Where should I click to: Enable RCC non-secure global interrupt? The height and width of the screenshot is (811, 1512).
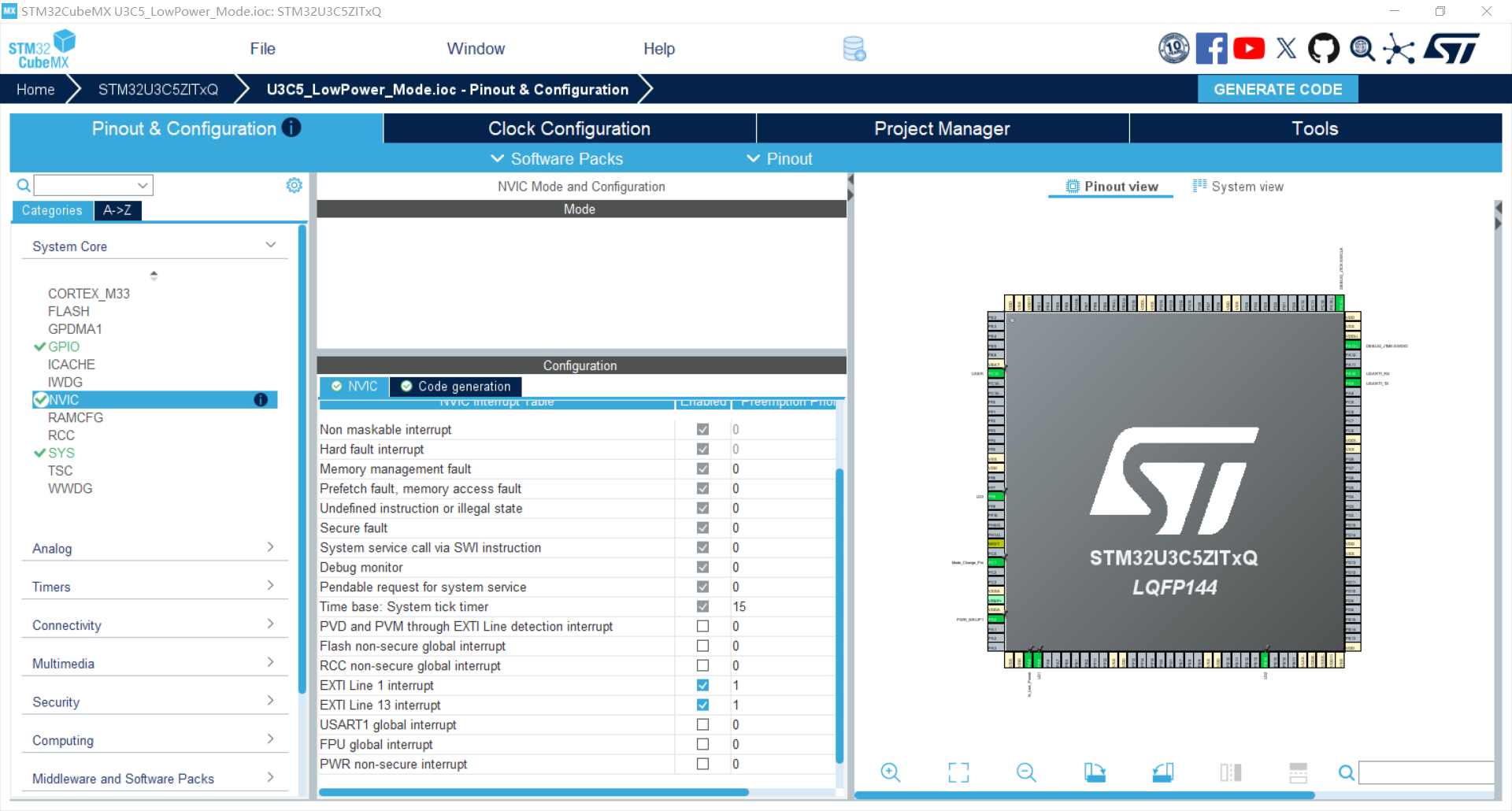coord(702,665)
